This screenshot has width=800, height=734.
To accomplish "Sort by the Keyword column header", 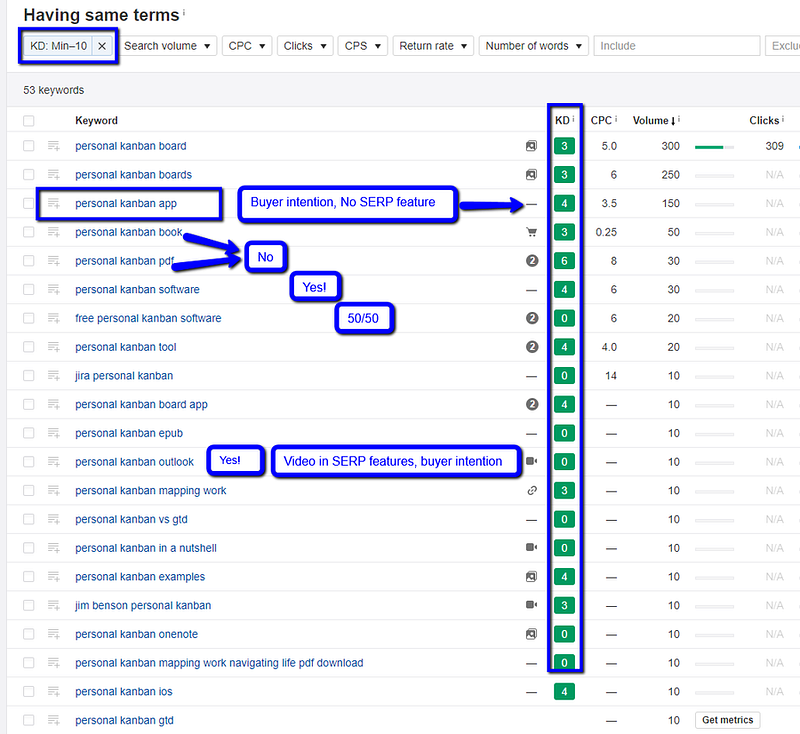I will 96,120.
